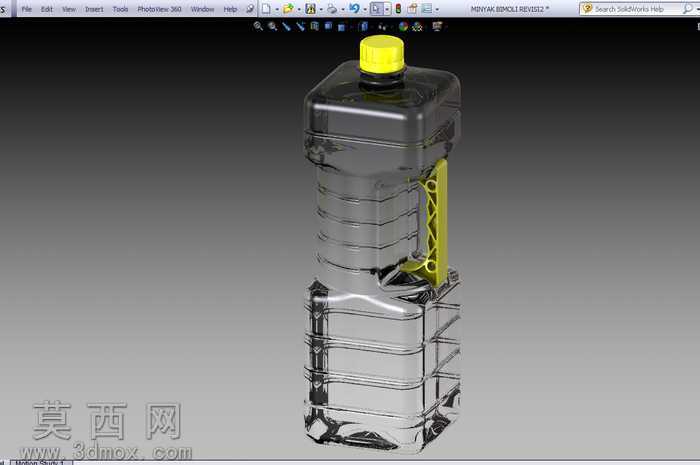The width and height of the screenshot is (700, 465).
Task: Open File Properties icon in top toolbar
Action: [412, 9]
